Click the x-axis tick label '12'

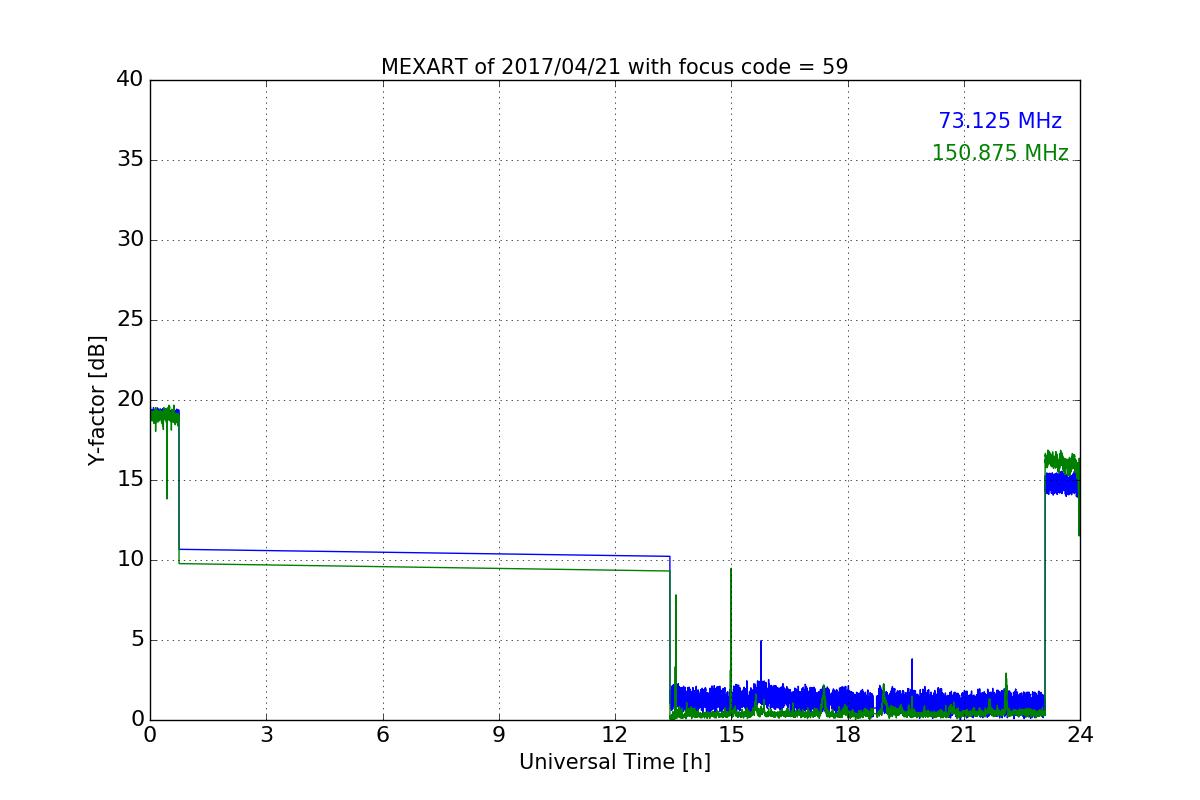[615, 734]
